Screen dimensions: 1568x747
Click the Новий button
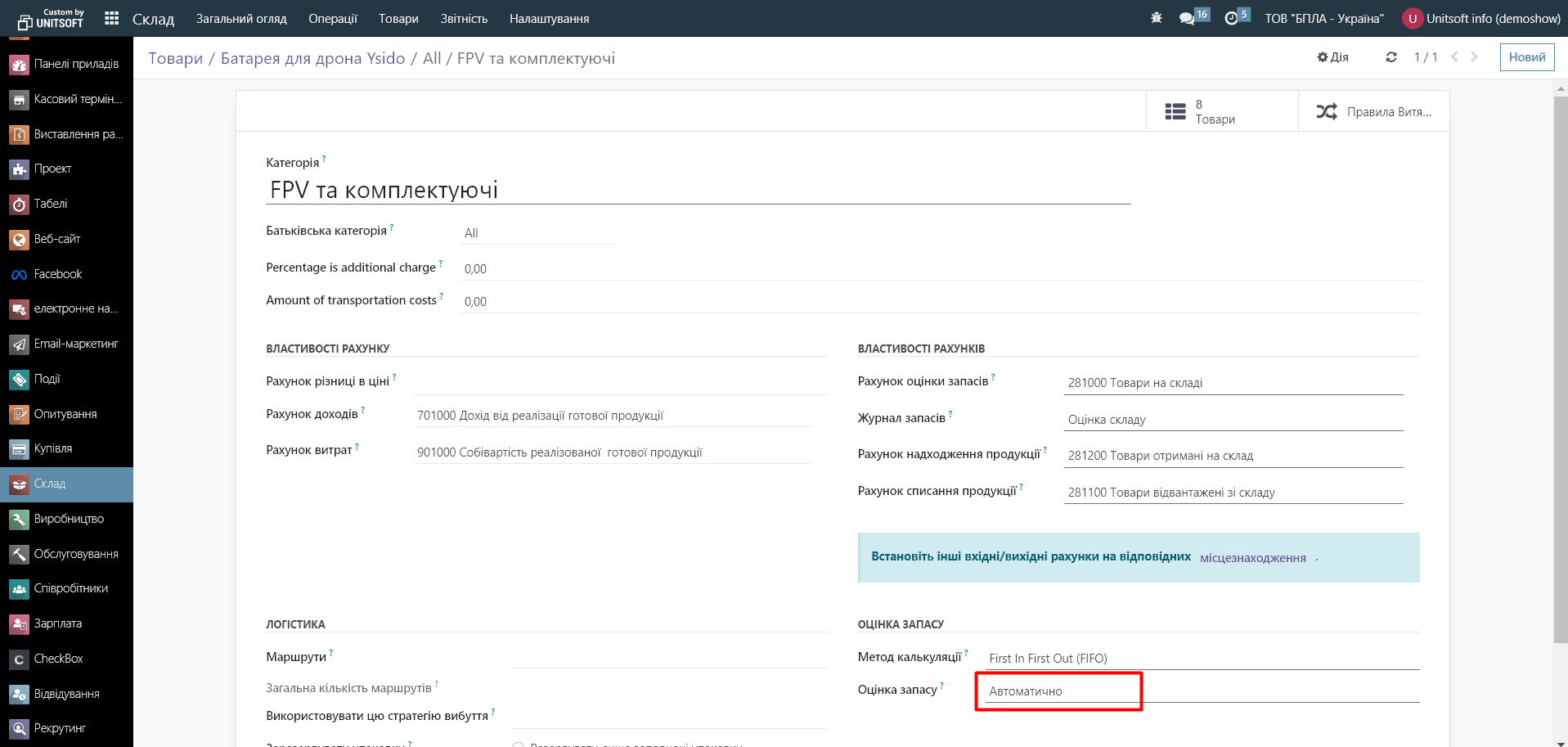pyautogui.click(x=1526, y=57)
